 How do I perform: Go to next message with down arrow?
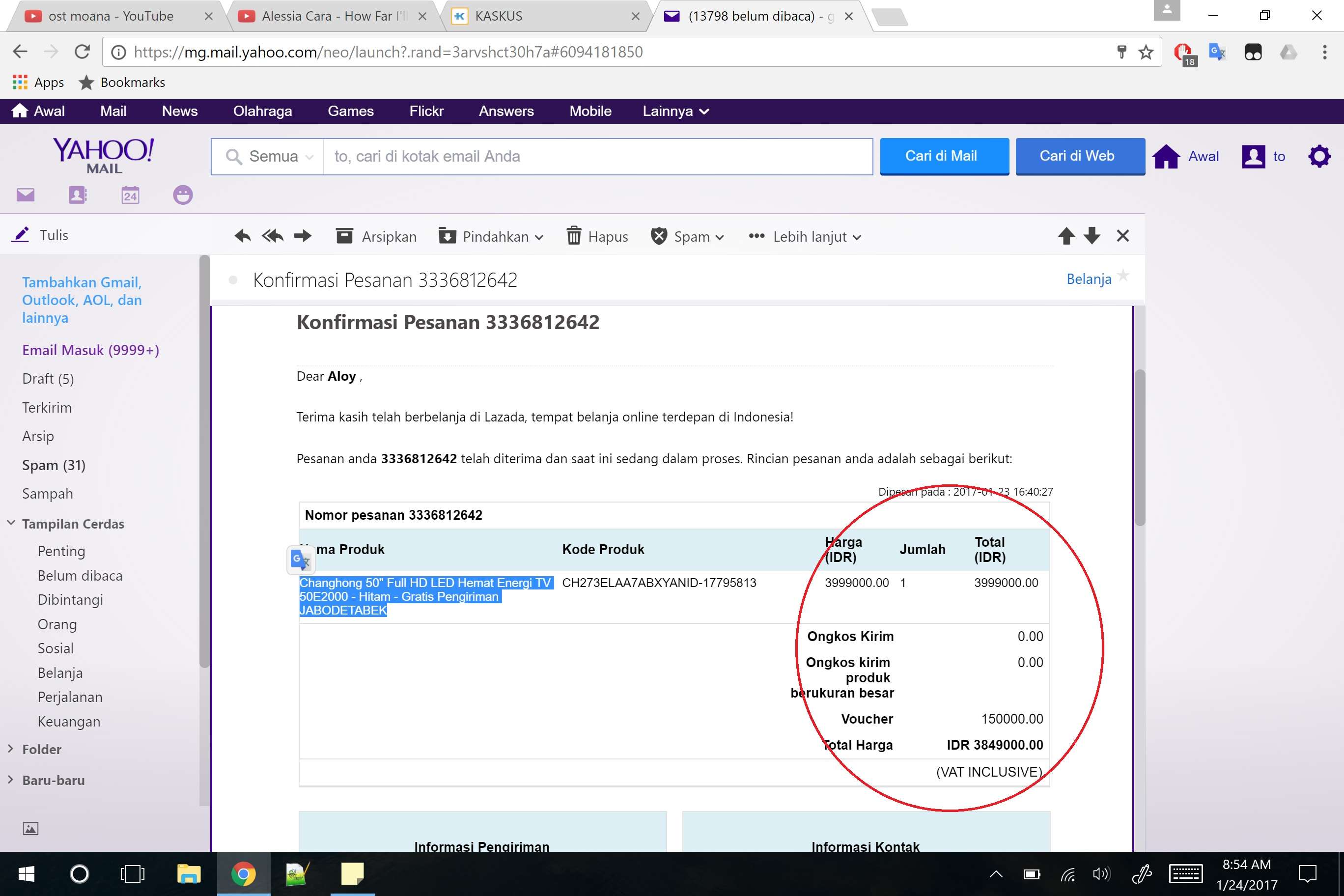tap(1092, 236)
